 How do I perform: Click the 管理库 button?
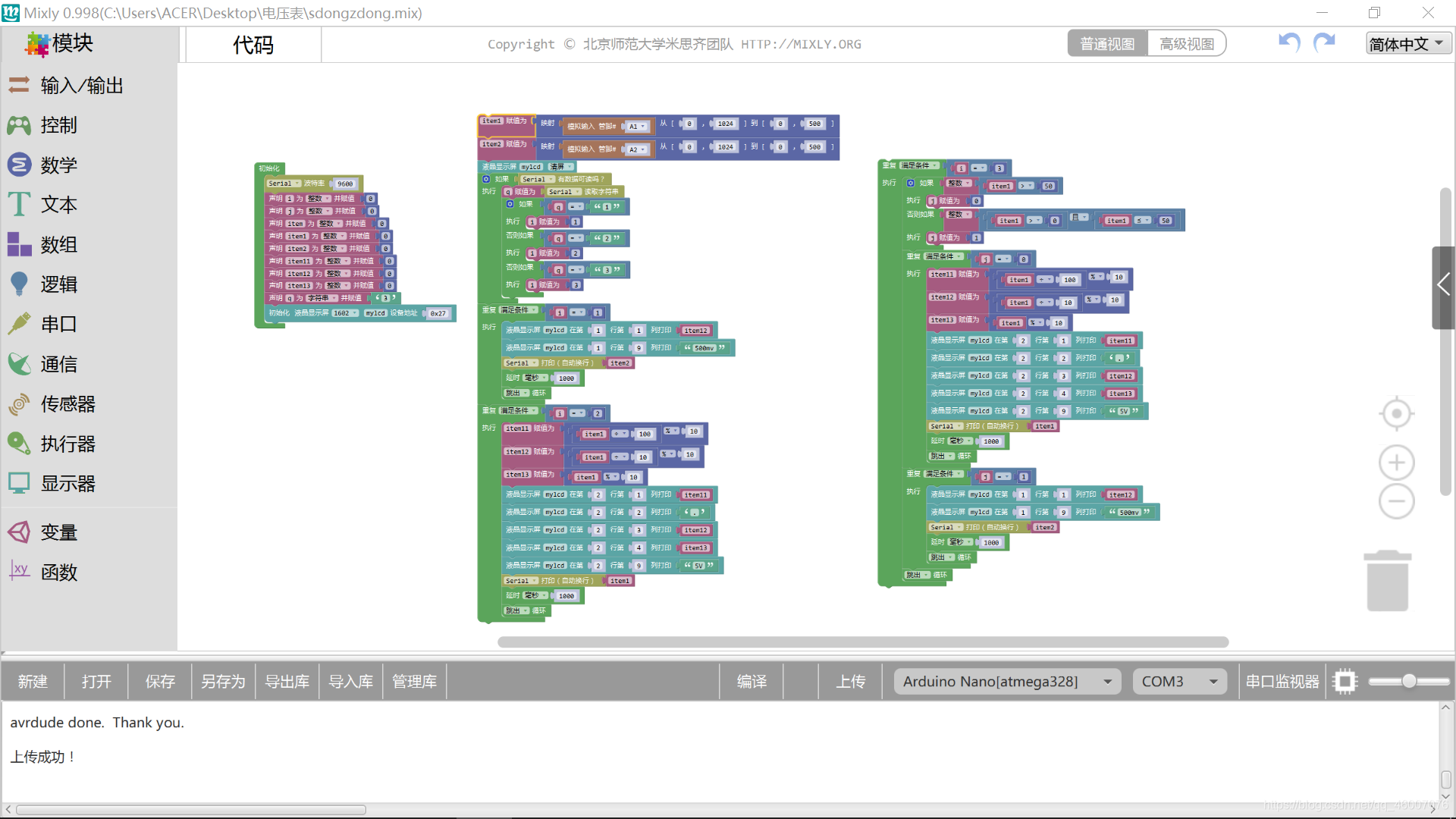click(x=415, y=681)
